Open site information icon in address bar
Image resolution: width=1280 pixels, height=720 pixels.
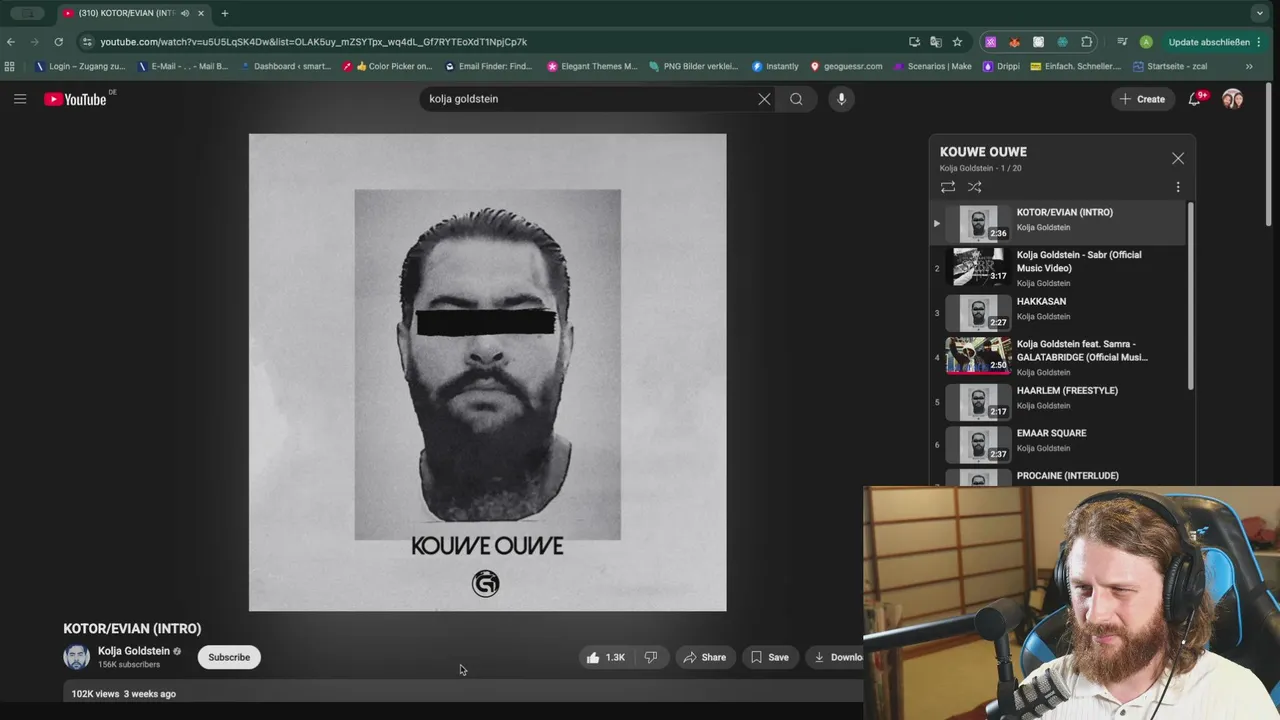88,42
